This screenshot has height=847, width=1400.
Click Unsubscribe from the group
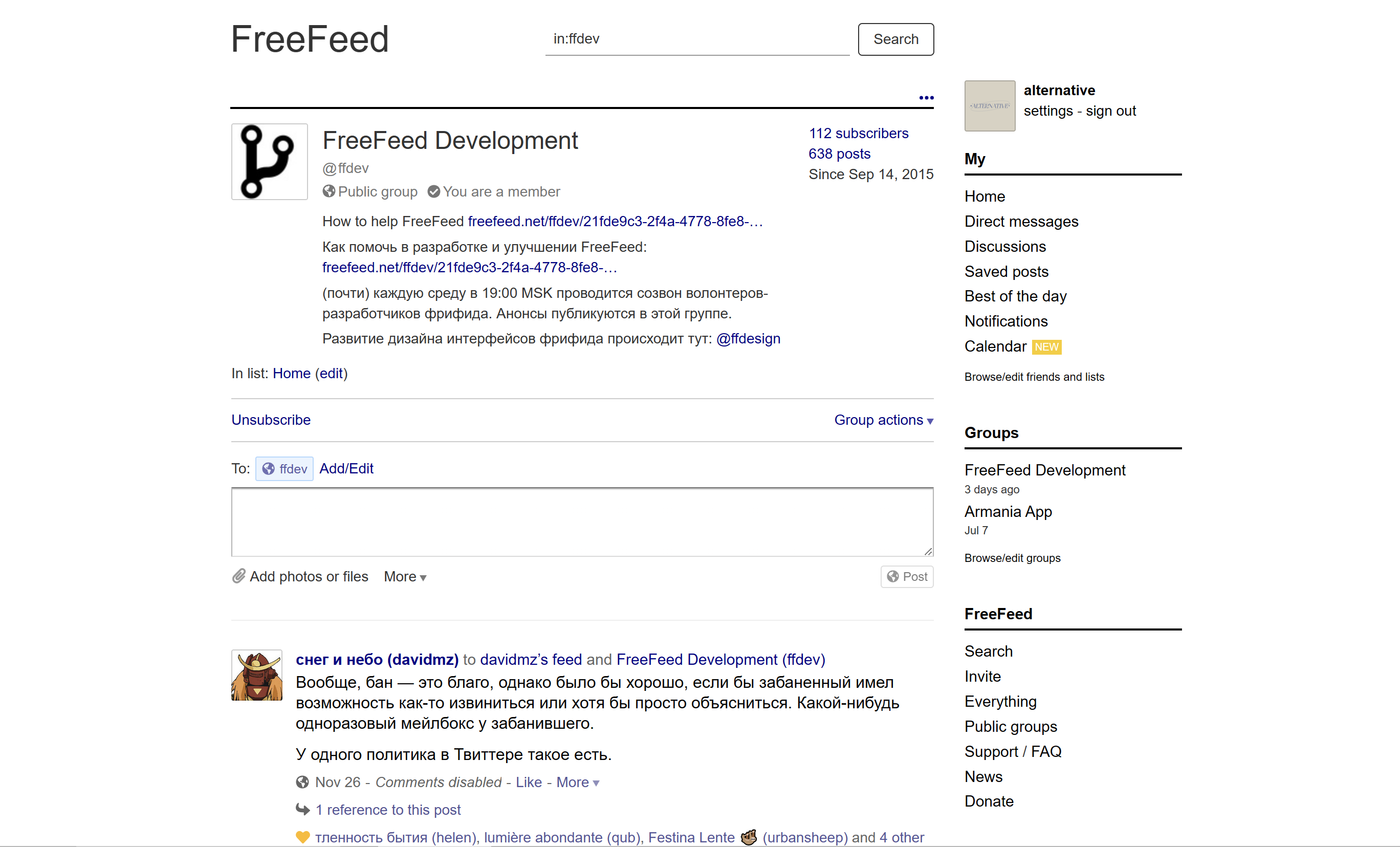[x=271, y=420]
